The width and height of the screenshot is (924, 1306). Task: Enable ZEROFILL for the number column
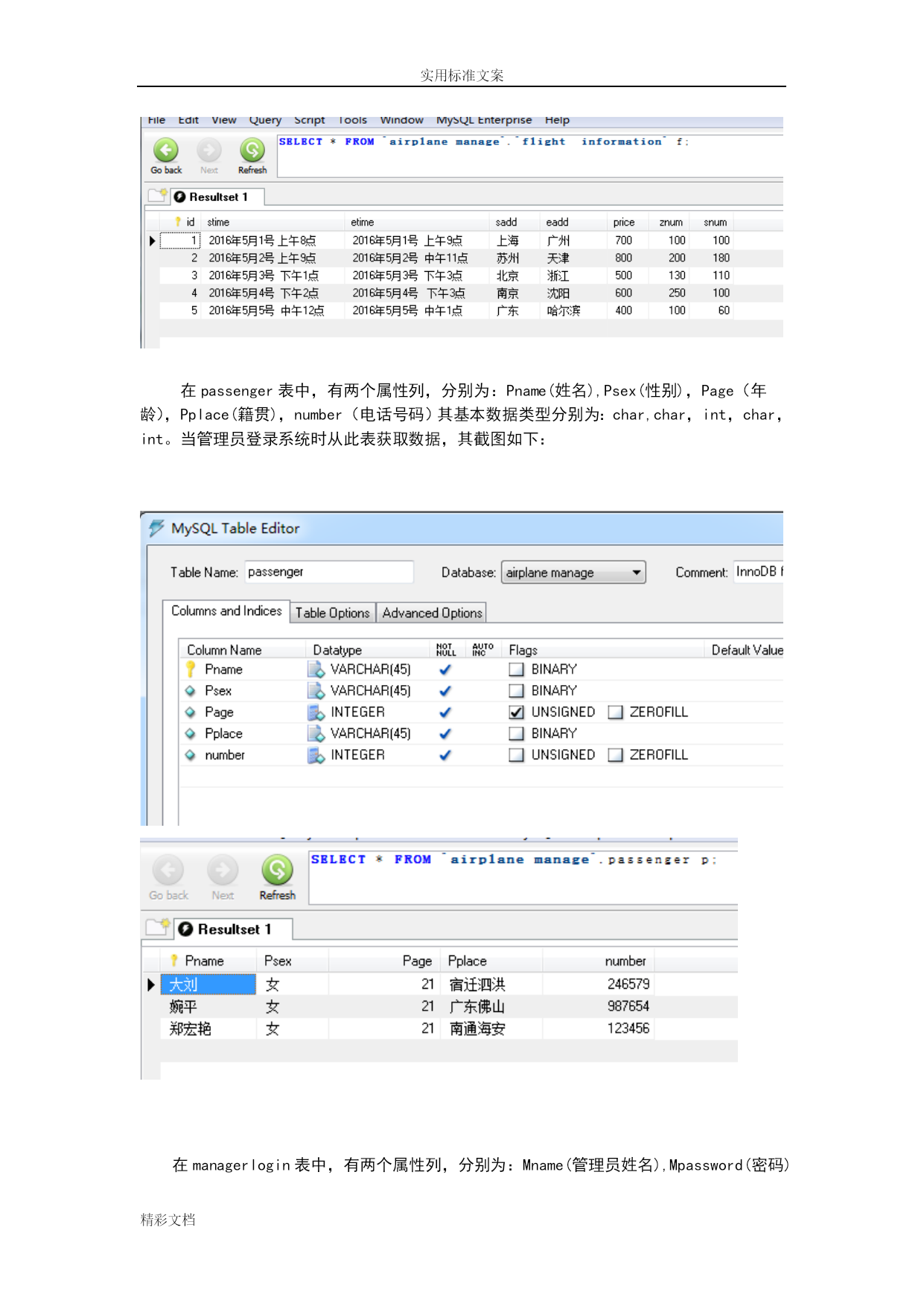pyautogui.click(x=615, y=755)
